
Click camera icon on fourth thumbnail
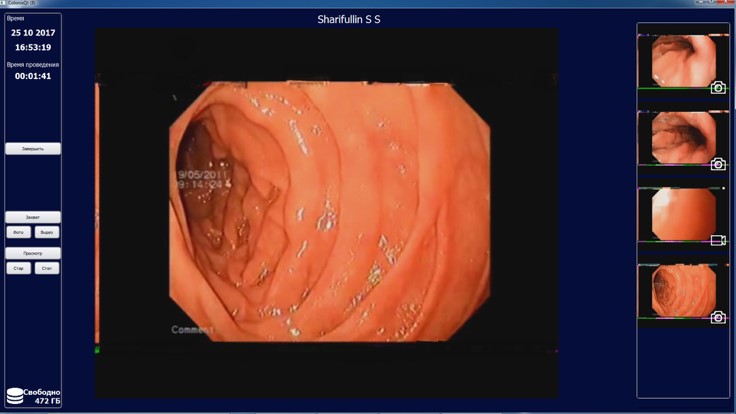click(x=717, y=317)
